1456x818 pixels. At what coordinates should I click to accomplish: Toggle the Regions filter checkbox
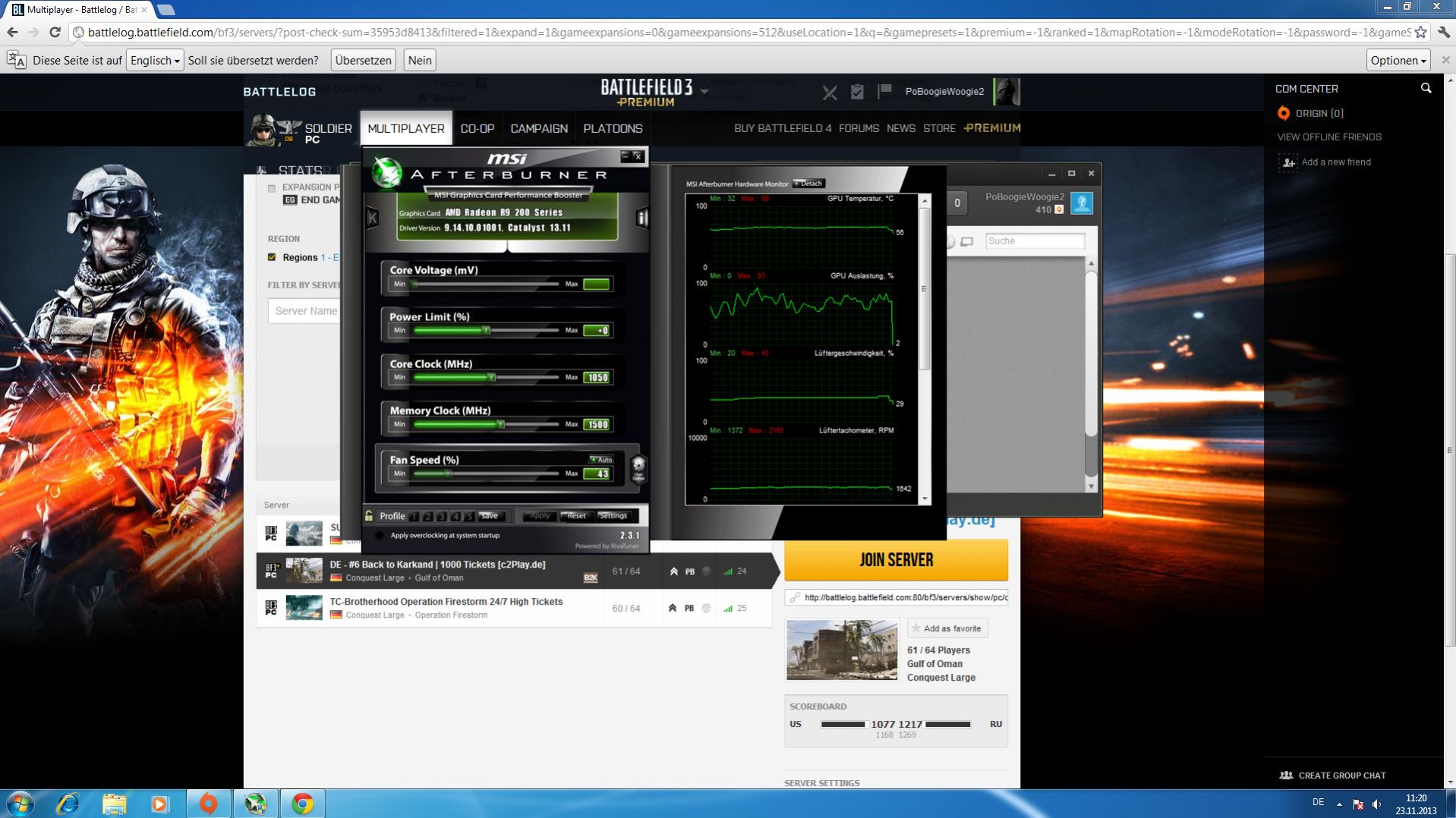[272, 257]
